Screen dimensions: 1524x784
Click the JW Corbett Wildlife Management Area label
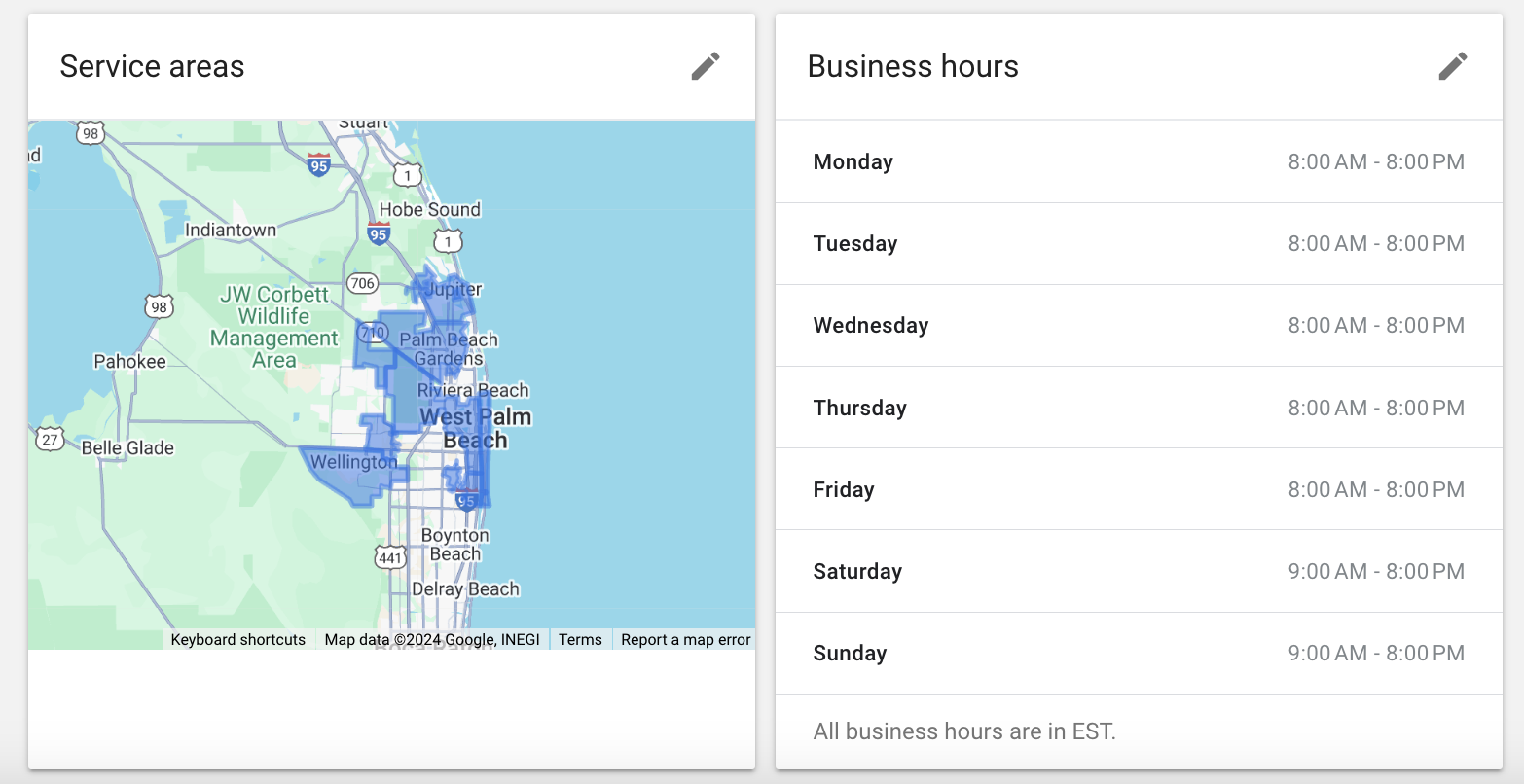click(x=273, y=327)
